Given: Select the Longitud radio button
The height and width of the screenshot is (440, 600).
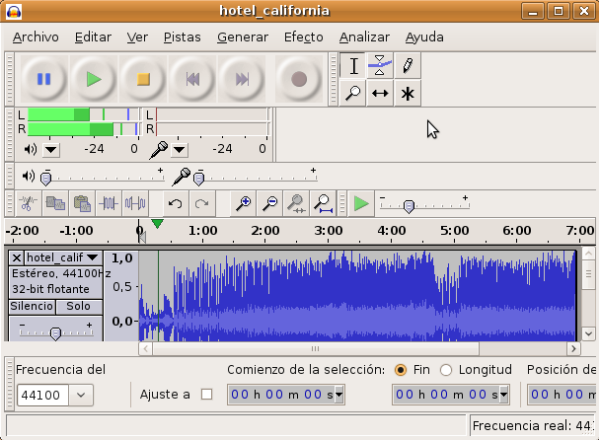Looking at the screenshot, I should coord(446,370).
